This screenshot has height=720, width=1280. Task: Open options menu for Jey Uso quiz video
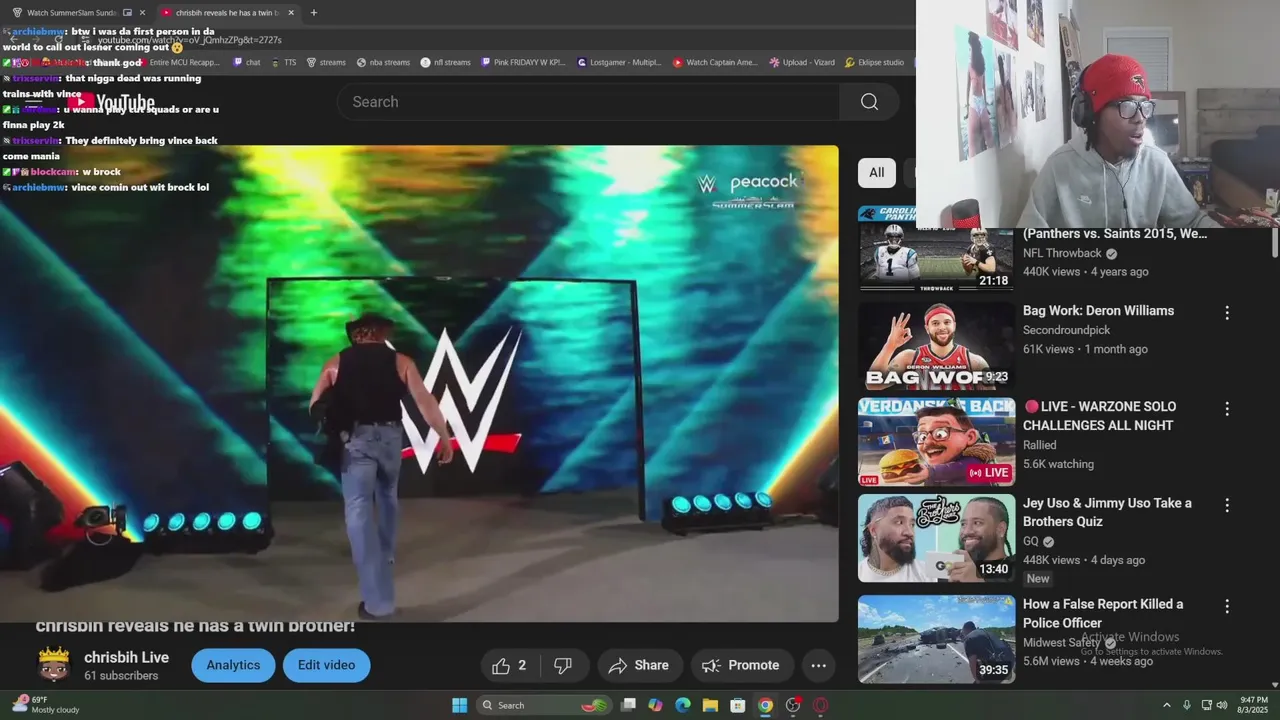click(x=1227, y=506)
